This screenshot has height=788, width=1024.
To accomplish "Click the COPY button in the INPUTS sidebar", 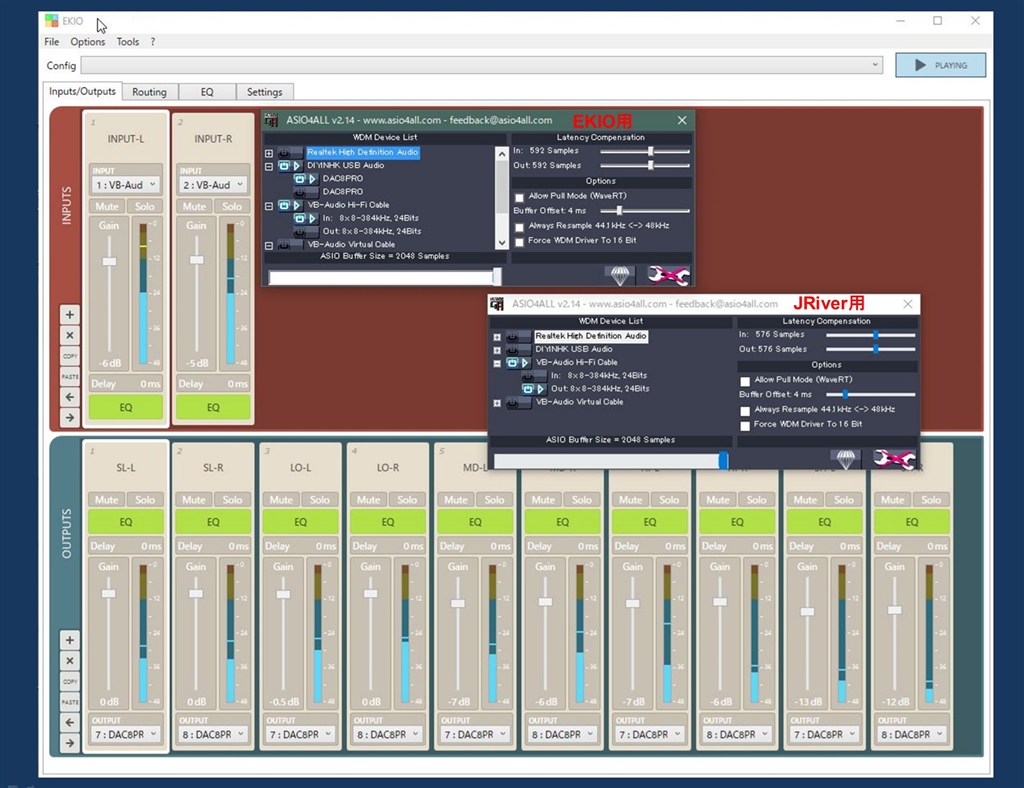I will (x=69, y=356).
